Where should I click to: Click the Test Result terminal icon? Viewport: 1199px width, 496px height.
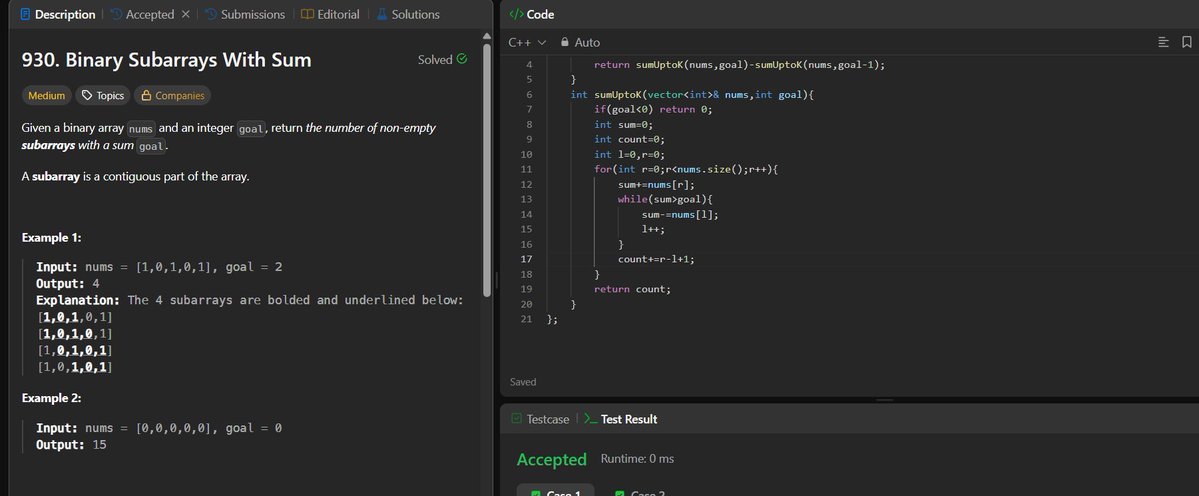590,419
